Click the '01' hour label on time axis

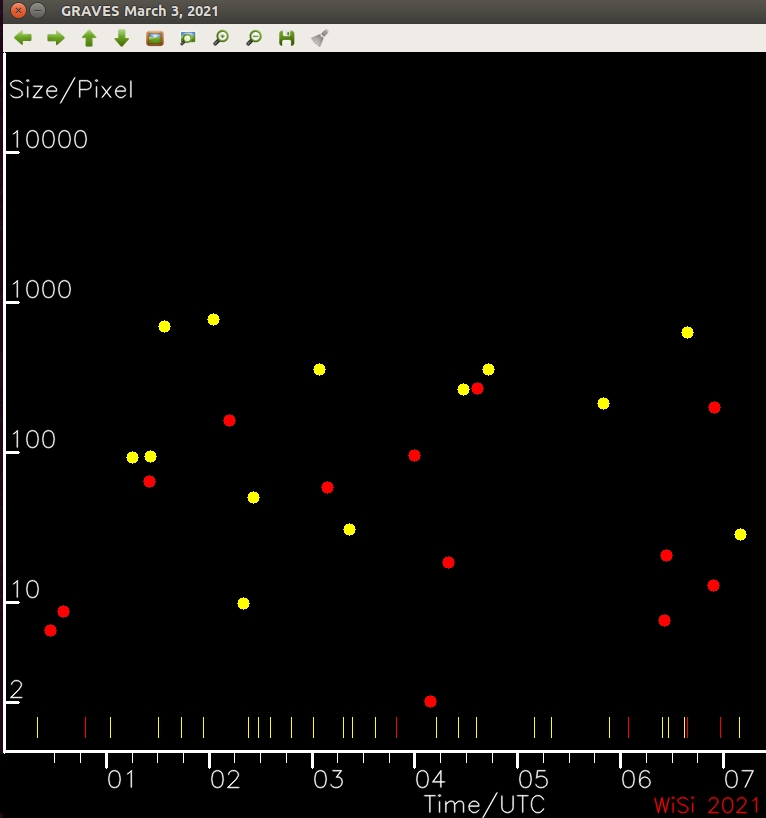pyautogui.click(x=122, y=780)
